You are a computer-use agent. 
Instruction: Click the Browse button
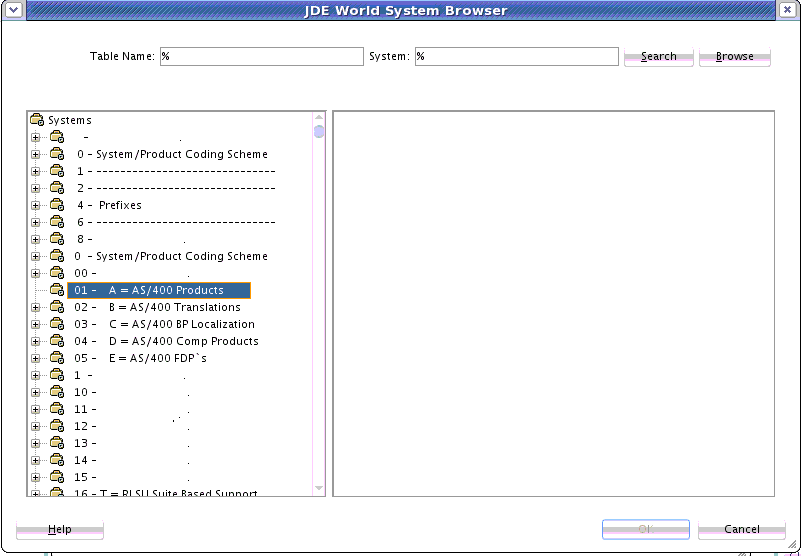click(735, 56)
